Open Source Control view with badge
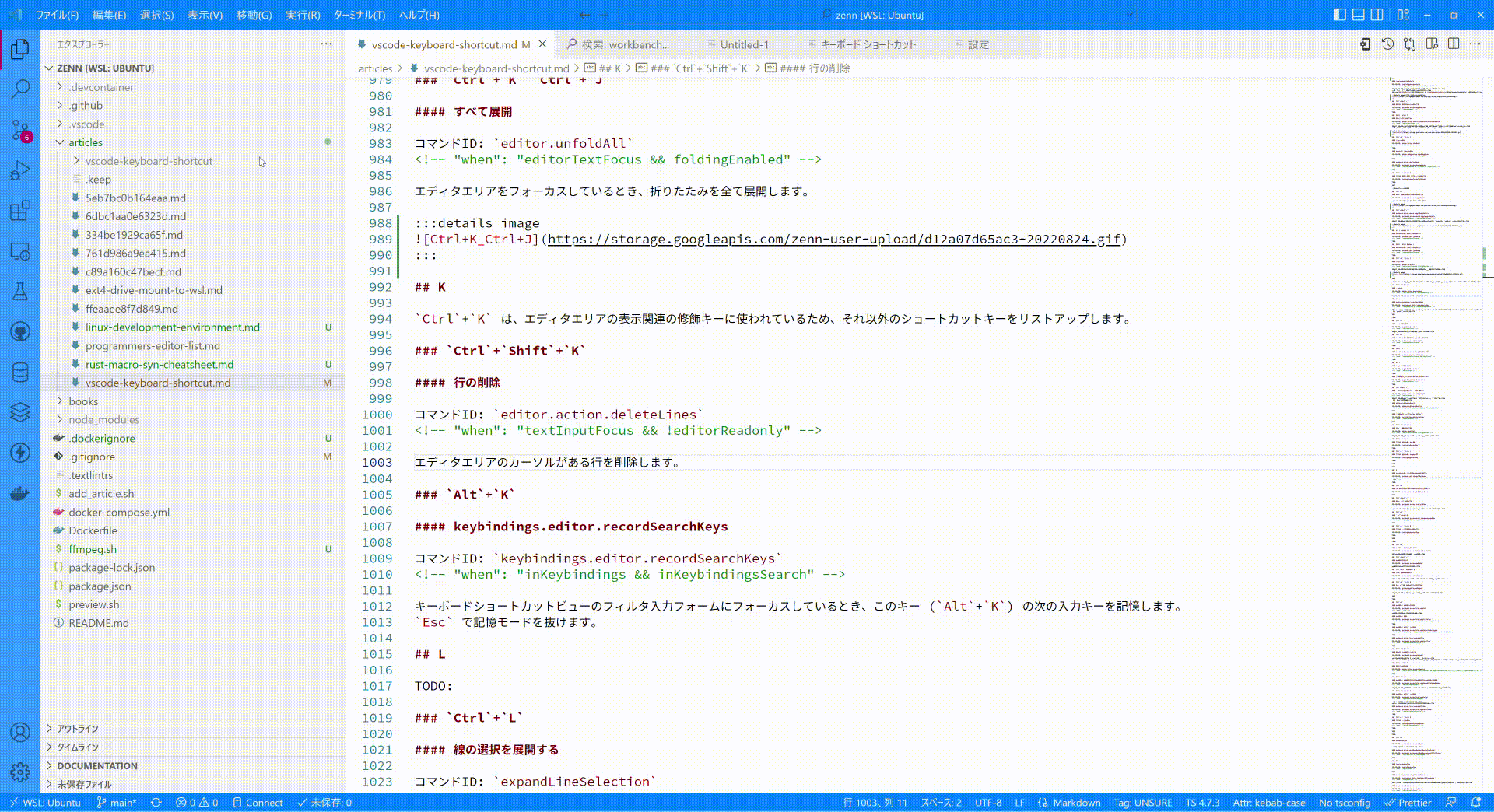Image resolution: width=1494 pixels, height=812 pixels. (x=20, y=130)
